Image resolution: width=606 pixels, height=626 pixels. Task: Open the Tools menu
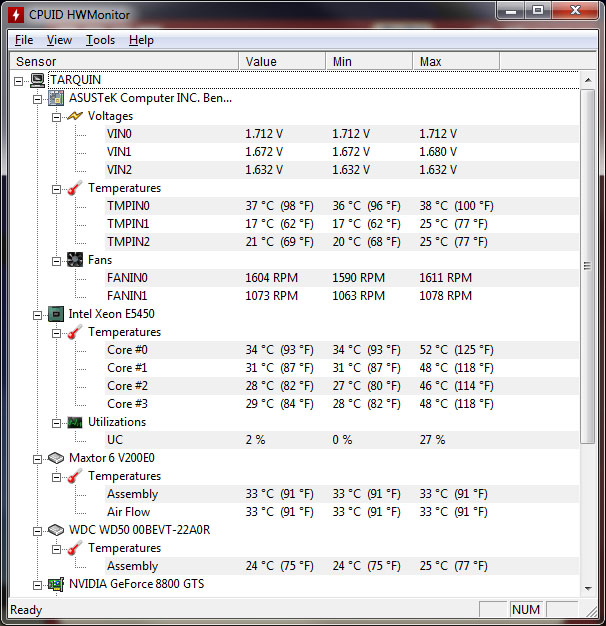coord(100,40)
